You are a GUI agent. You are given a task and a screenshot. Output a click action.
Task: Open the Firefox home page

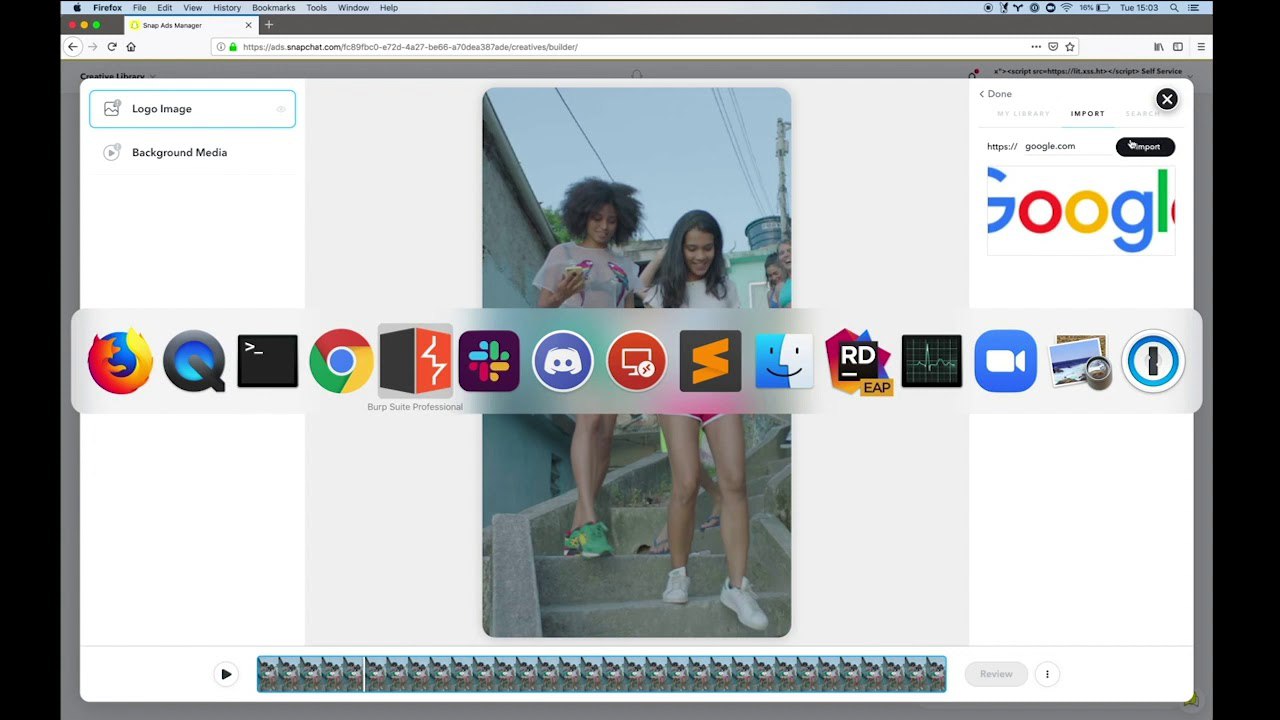pyautogui.click(x=131, y=47)
